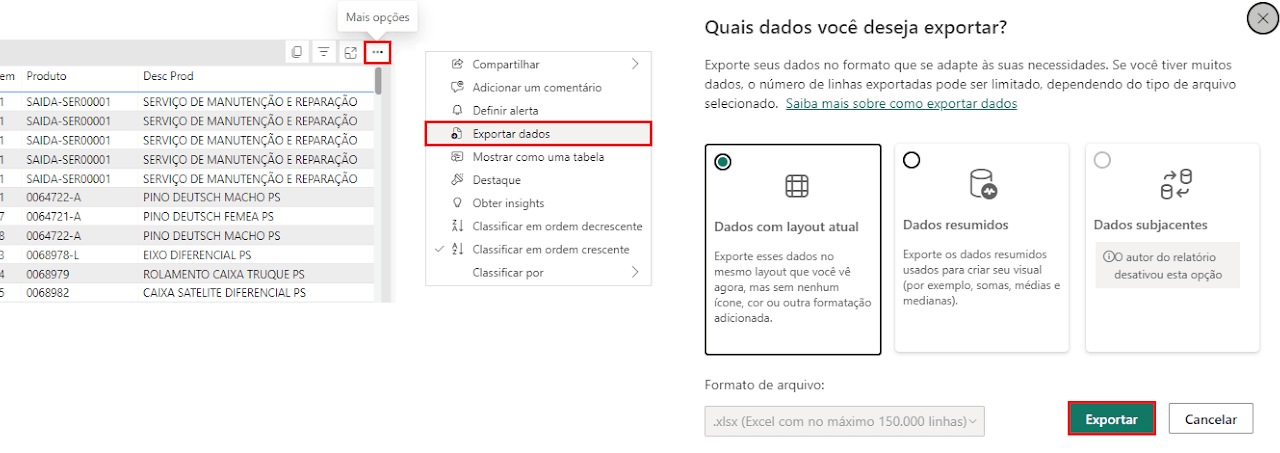
Task: Click the Dados com layout atual grid icon
Action: click(797, 186)
